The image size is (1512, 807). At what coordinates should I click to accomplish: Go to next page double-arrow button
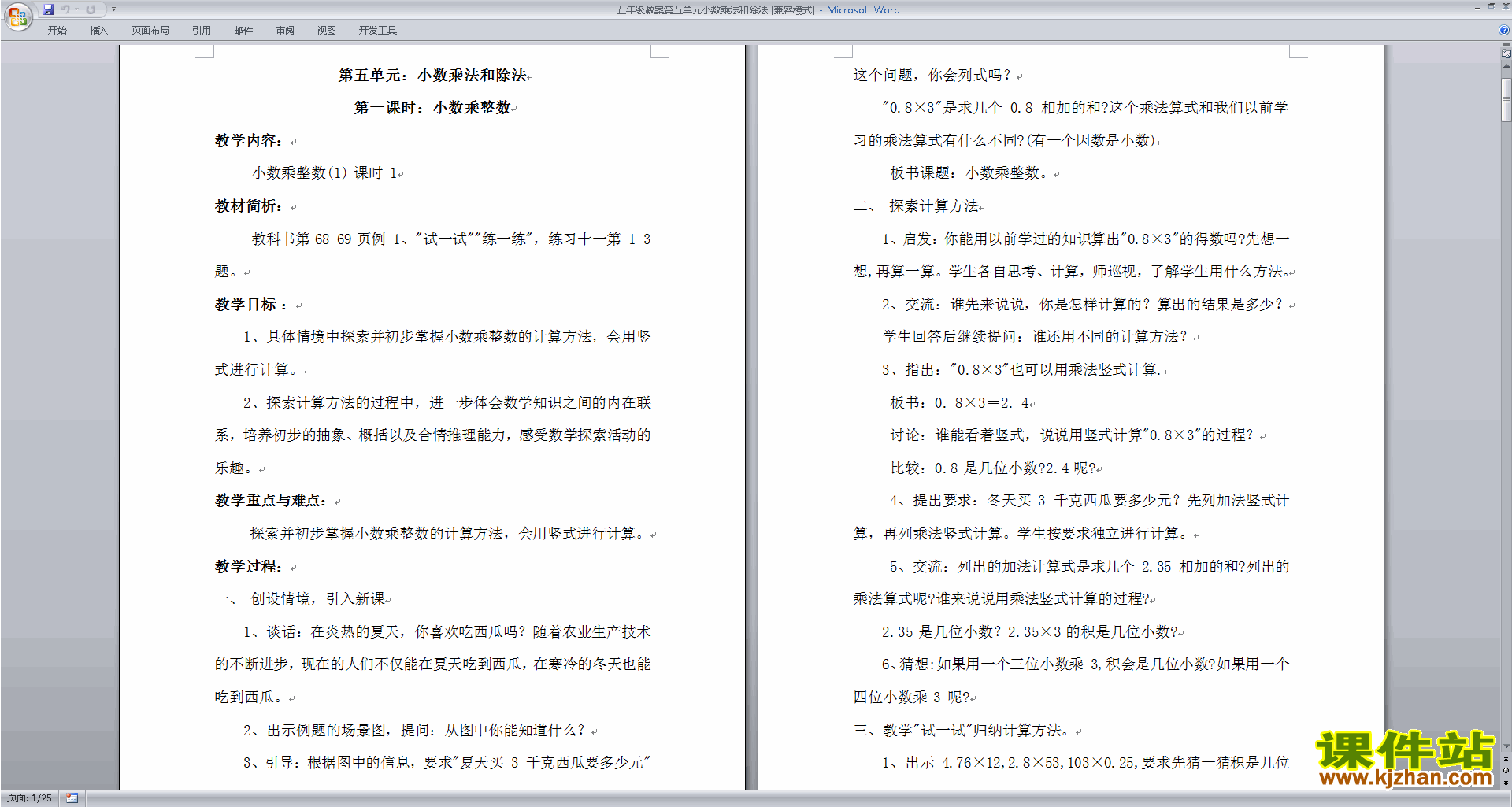click(1506, 783)
